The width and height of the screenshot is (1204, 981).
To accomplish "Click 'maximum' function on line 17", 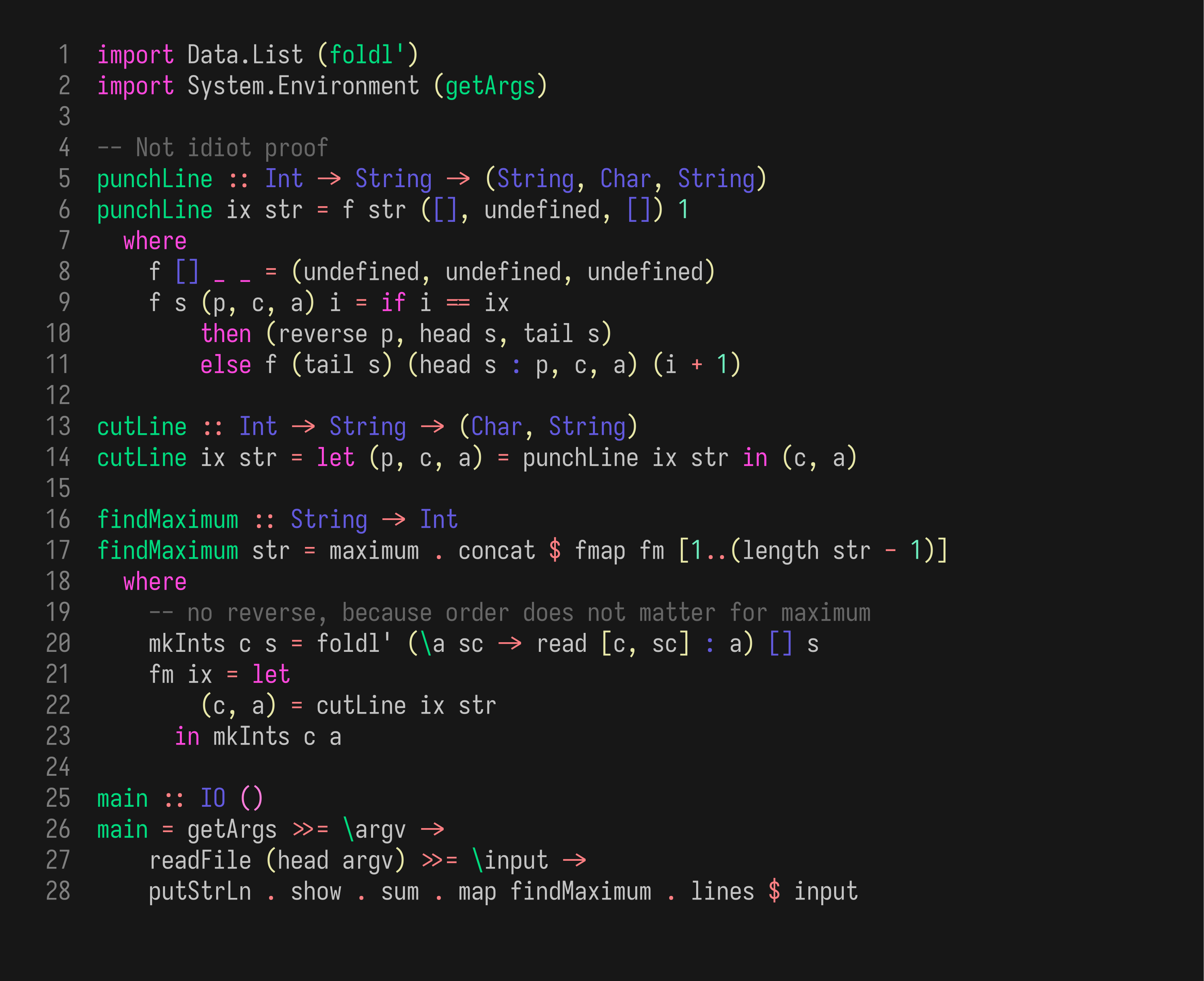I will [x=374, y=551].
